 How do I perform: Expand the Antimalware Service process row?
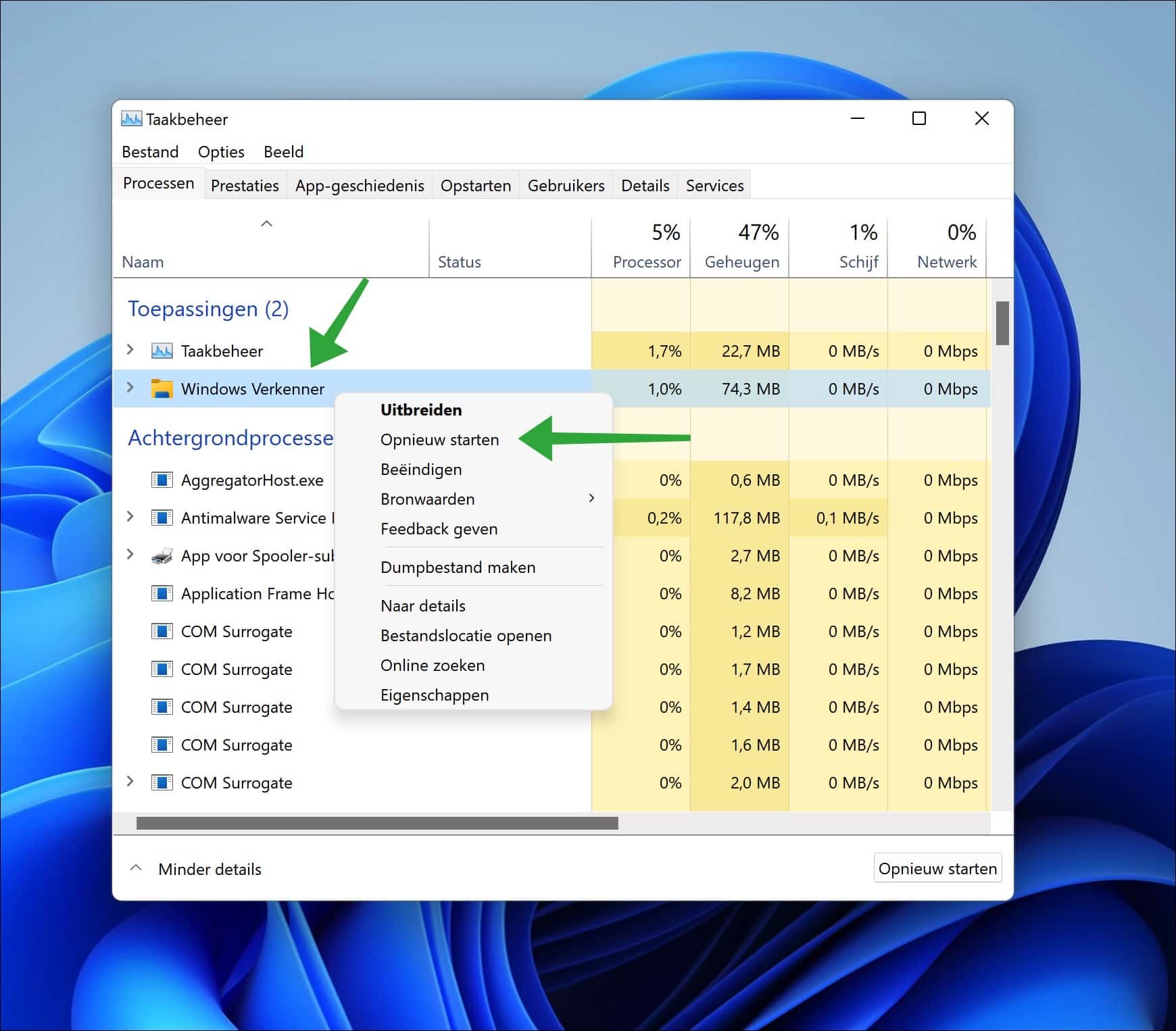tap(130, 517)
